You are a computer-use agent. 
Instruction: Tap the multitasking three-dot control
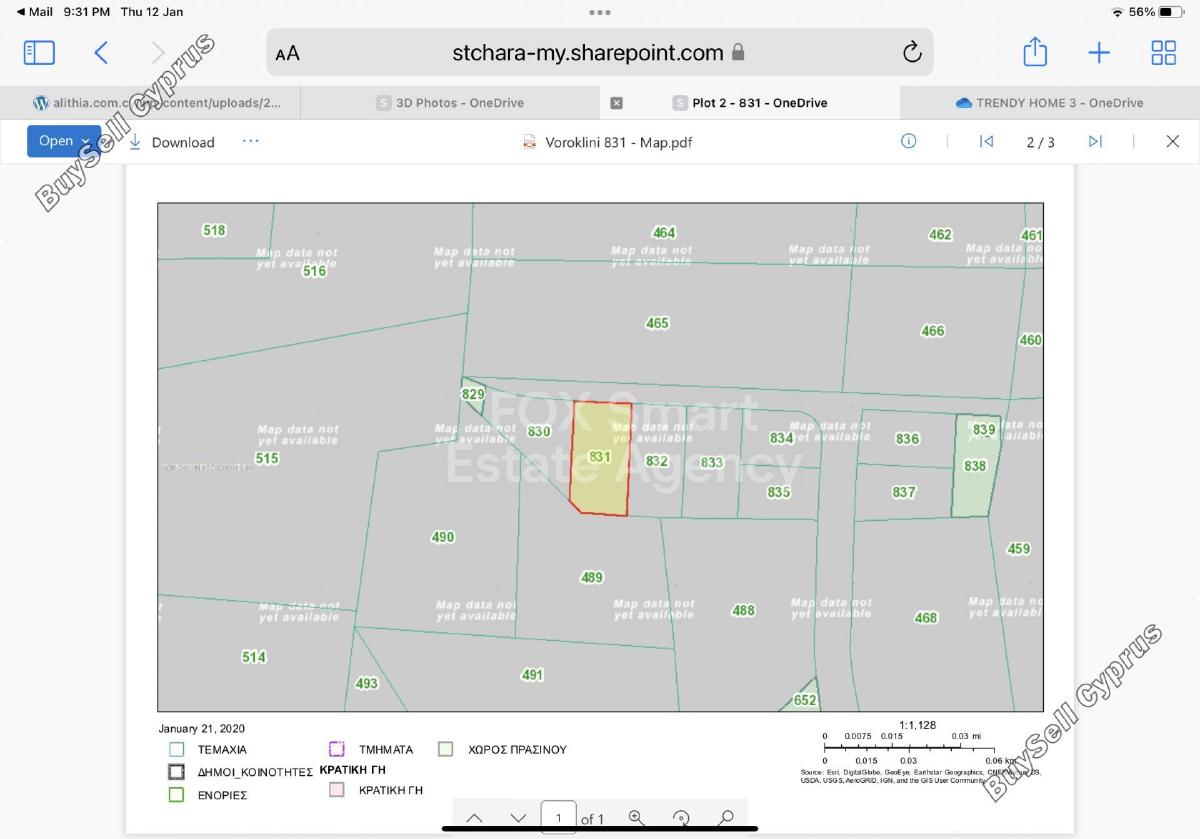click(600, 13)
